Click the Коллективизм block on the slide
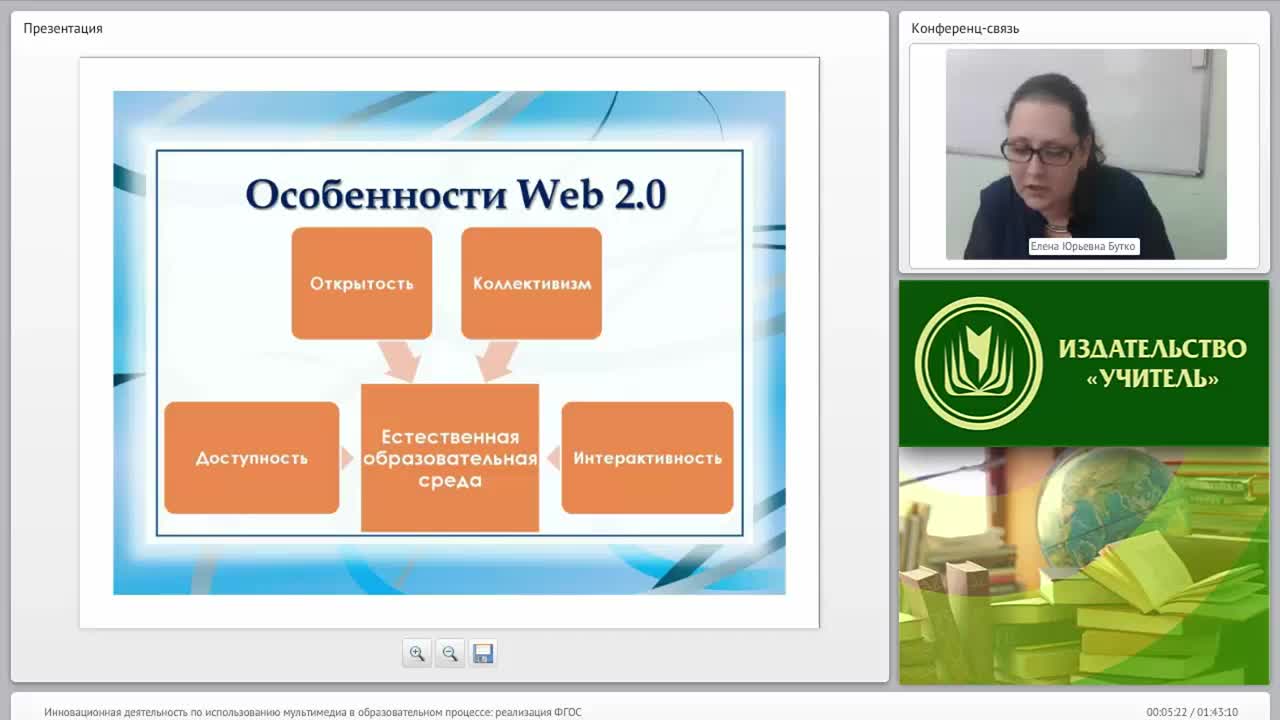The image size is (1280, 720). 531,283
